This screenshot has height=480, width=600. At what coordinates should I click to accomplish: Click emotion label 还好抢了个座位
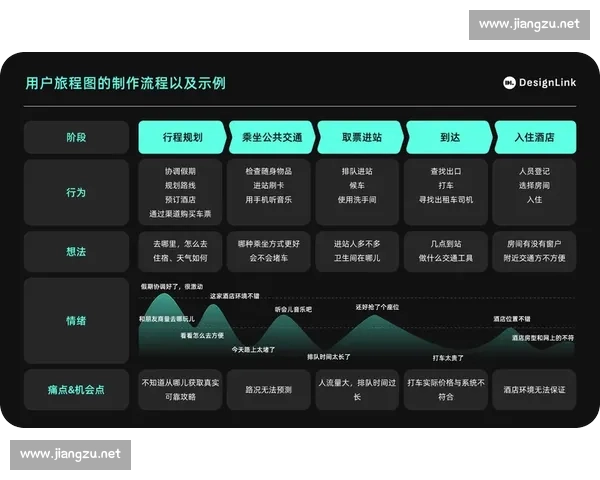(377, 307)
